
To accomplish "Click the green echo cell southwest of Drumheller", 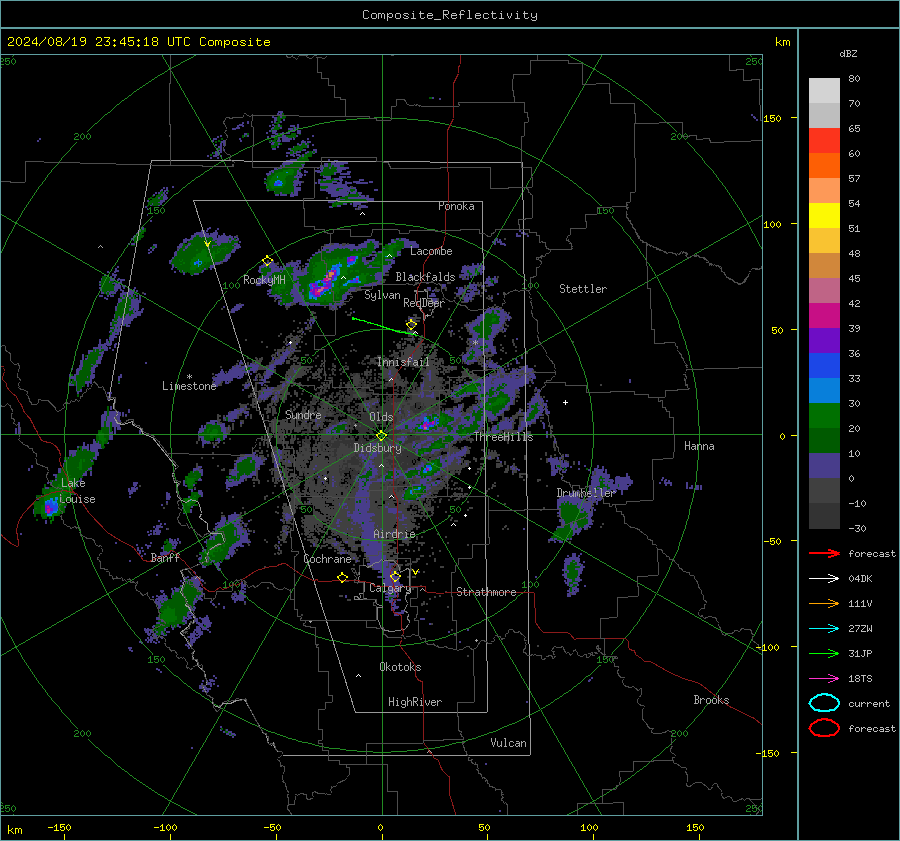I will pos(572,517).
